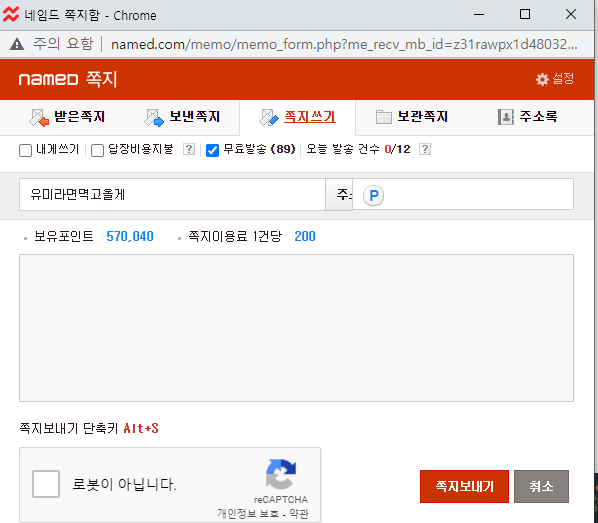The width and height of the screenshot is (598, 523).
Task: Click the saved messages folder icon
Action: pos(384,117)
